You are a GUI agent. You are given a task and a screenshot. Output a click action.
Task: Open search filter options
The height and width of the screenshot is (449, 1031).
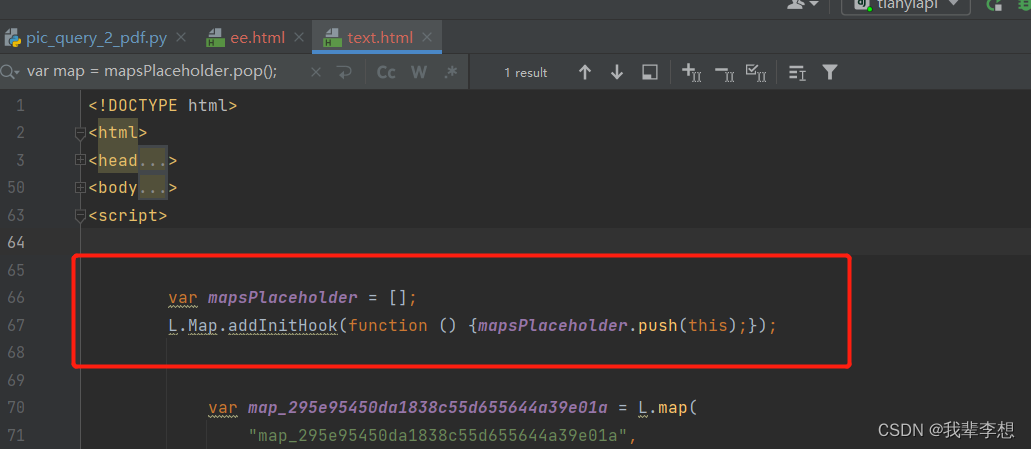(830, 72)
